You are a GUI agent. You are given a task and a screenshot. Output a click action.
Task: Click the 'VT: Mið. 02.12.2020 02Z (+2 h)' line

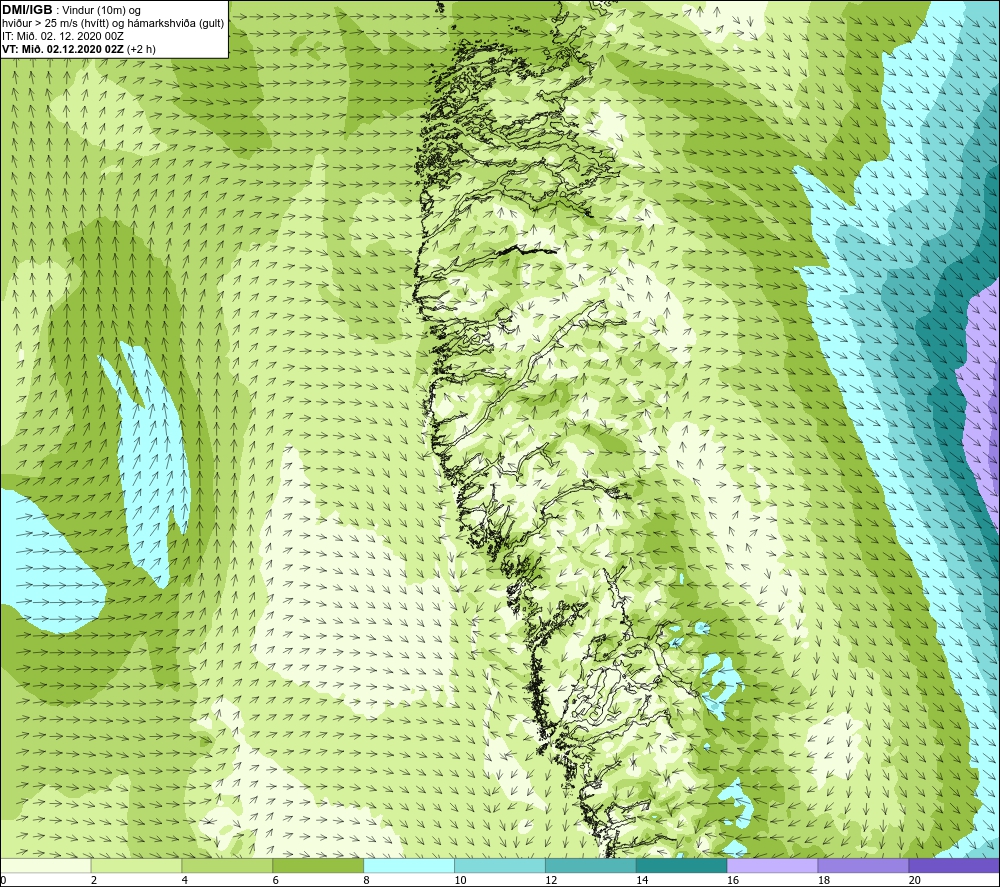(79, 49)
